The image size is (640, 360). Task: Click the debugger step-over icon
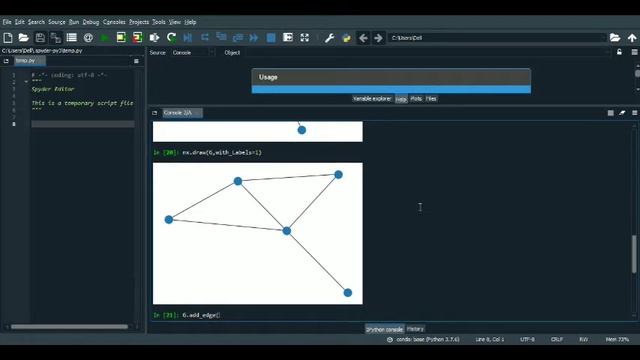coord(204,38)
